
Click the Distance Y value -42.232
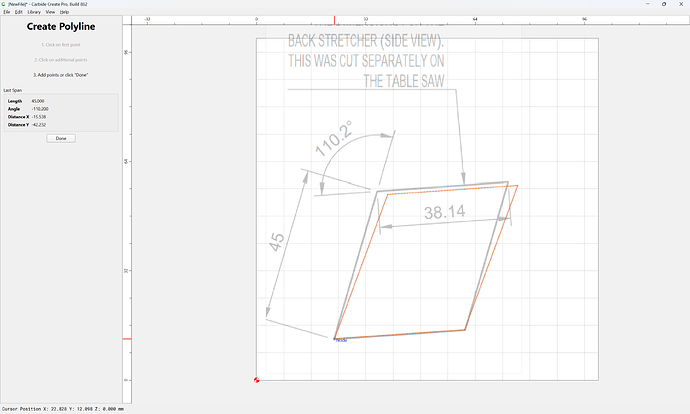39,125
